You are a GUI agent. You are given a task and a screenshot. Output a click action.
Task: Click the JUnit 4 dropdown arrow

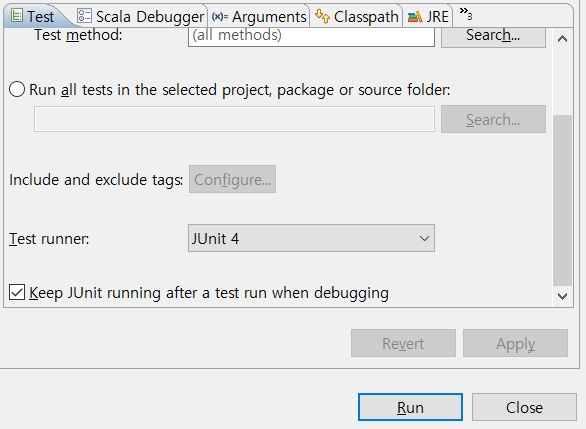tap(424, 238)
